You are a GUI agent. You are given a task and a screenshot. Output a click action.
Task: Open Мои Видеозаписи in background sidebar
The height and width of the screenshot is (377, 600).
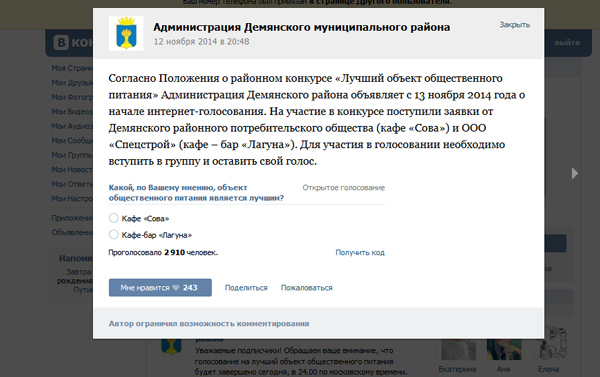pos(72,111)
